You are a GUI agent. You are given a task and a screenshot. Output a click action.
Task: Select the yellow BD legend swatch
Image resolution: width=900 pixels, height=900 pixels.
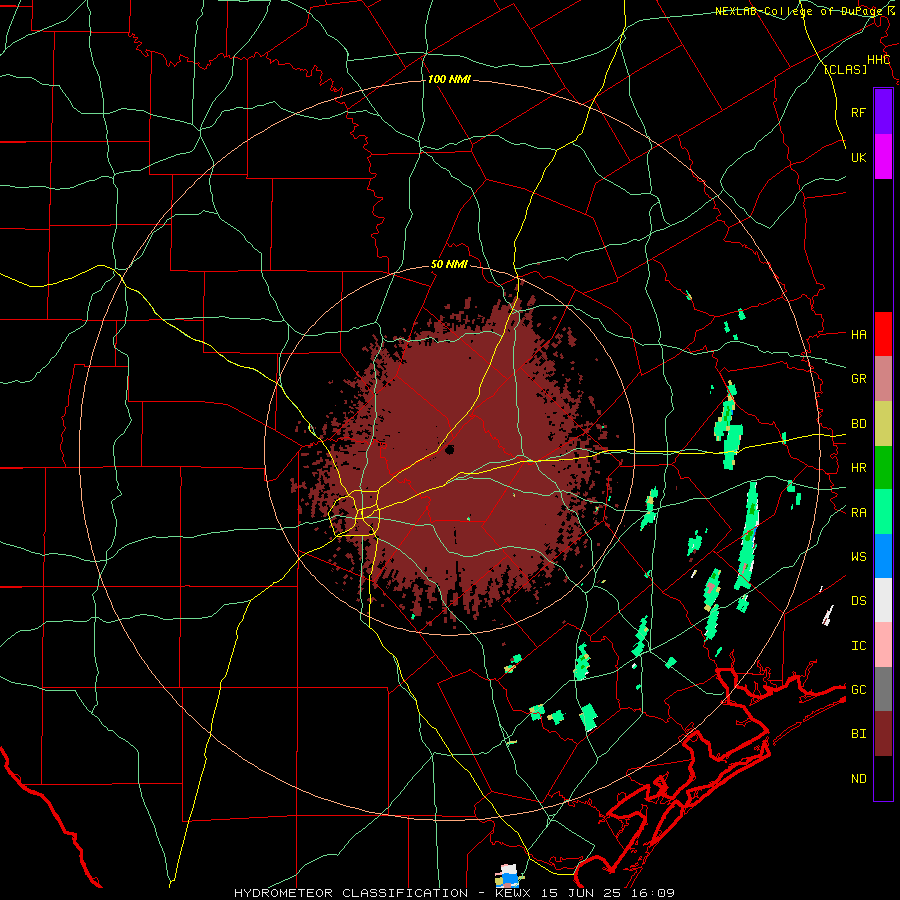[883, 424]
